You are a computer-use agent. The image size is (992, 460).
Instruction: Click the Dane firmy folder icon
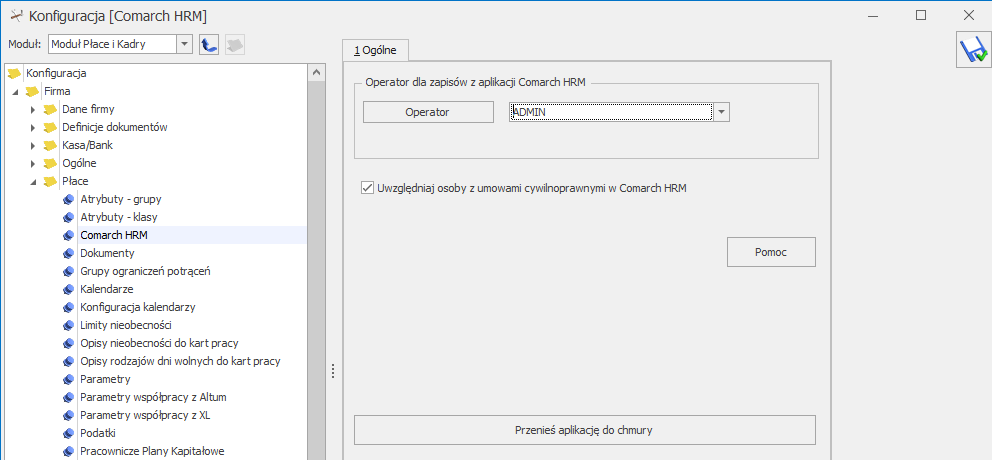tap(51, 109)
